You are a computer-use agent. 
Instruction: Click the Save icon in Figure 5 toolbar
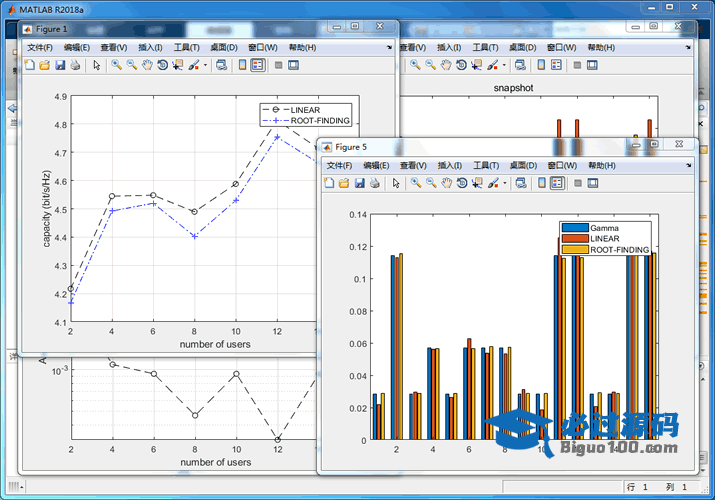point(359,183)
